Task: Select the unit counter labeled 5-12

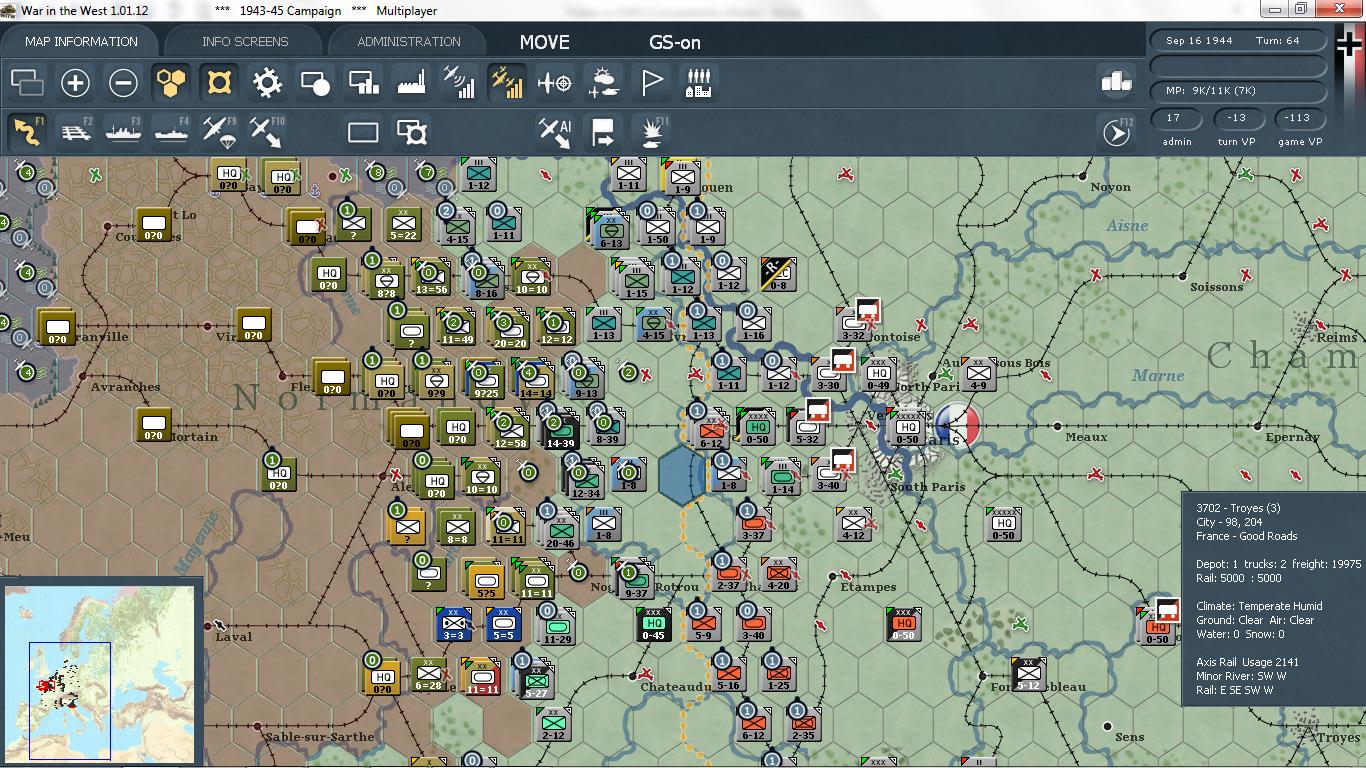Action: pos(1028,674)
